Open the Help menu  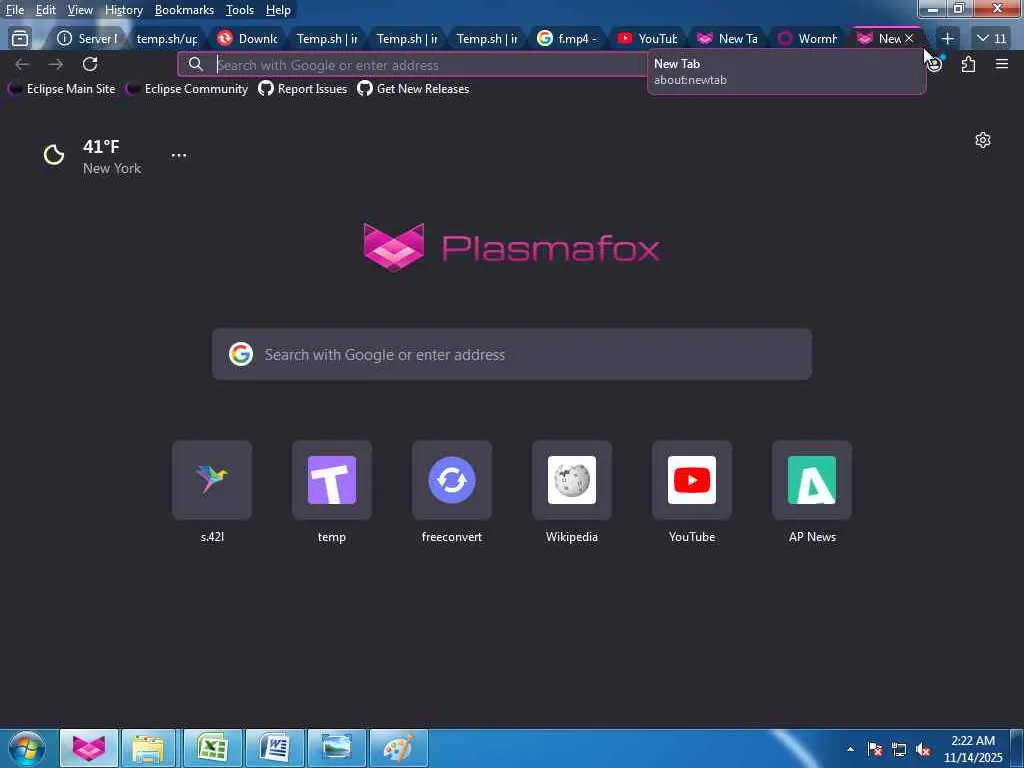[278, 10]
